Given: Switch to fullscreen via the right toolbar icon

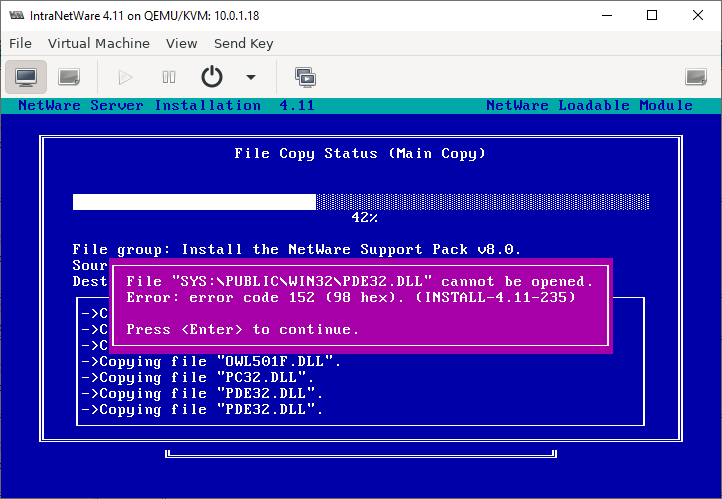Looking at the screenshot, I should click(695, 77).
